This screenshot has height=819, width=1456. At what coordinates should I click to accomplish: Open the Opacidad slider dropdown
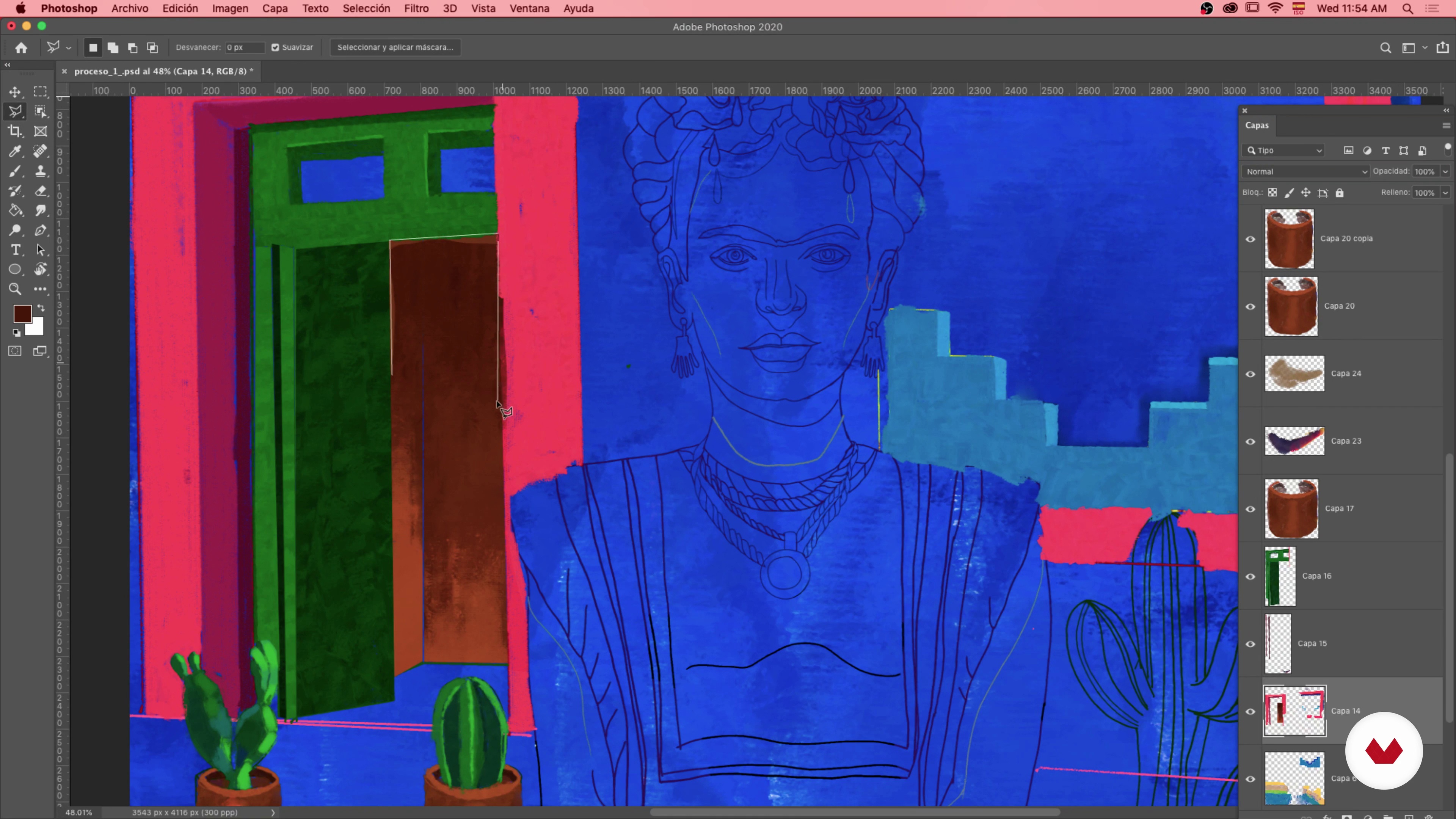[1445, 171]
